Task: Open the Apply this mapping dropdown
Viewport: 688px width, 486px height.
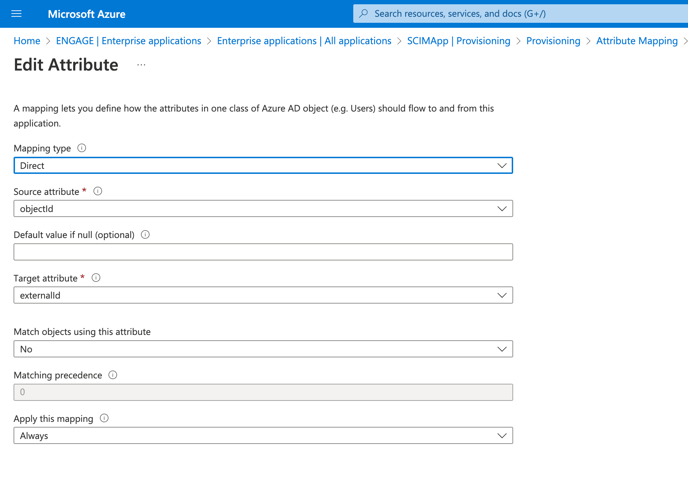Action: coord(263,436)
